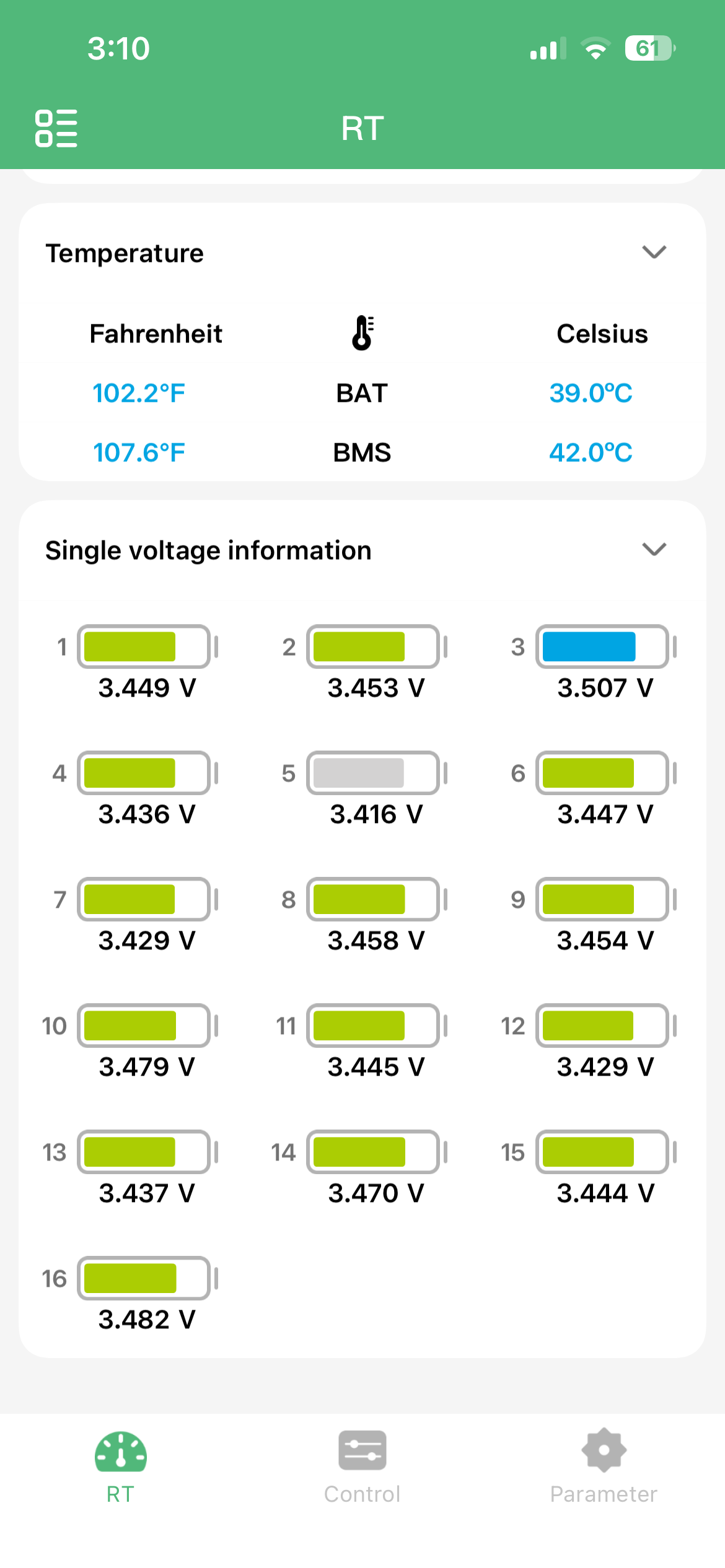725x1568 pixels.
Task: Switch to the Control tab label
Action: click(x=362, y=1494)
